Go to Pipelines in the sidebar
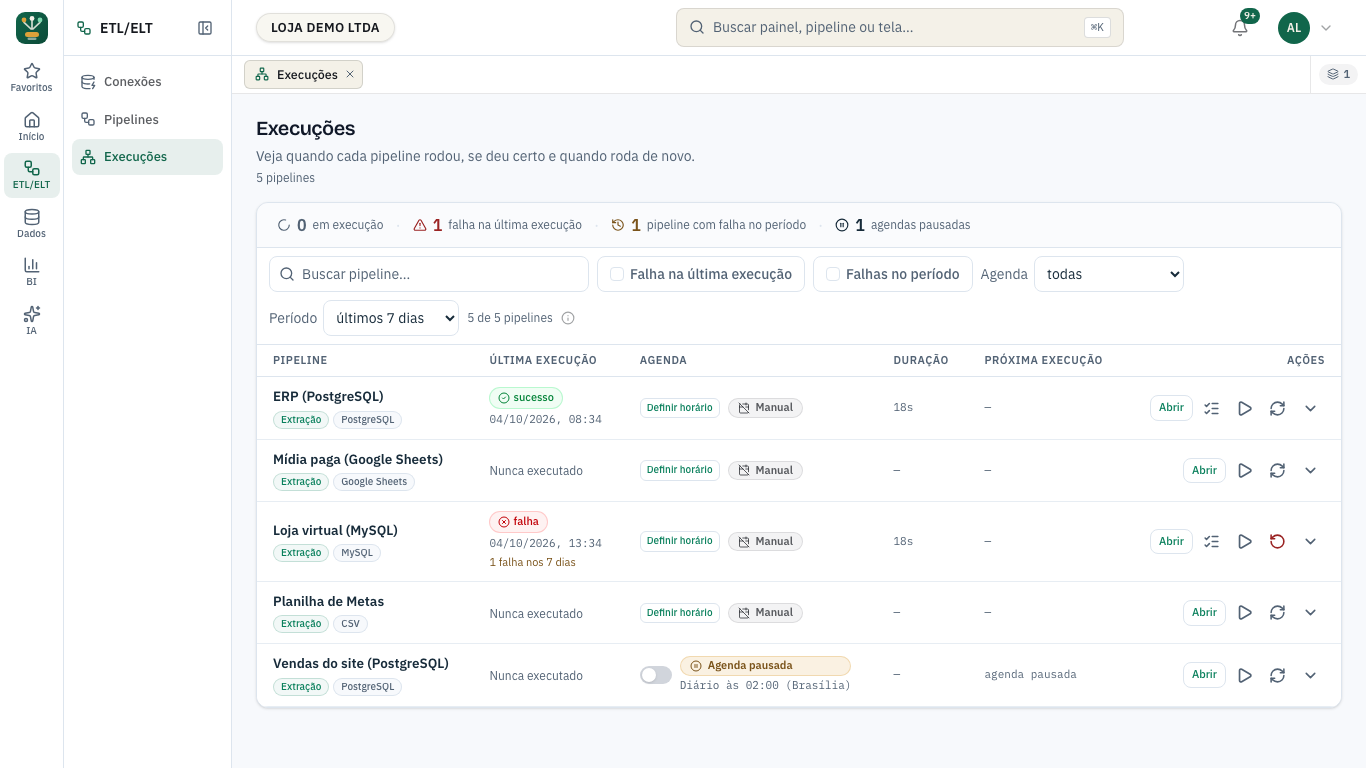The width and height of the screenshot is (1366, 768). [x=147, y=119]
